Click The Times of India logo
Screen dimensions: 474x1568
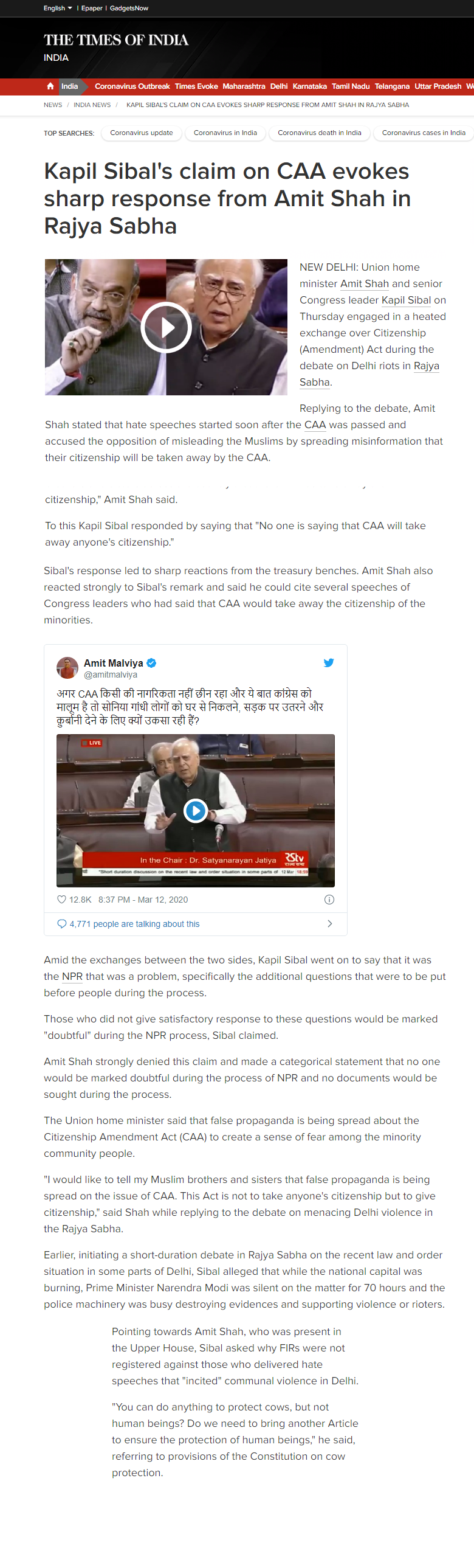coord(115,40)
